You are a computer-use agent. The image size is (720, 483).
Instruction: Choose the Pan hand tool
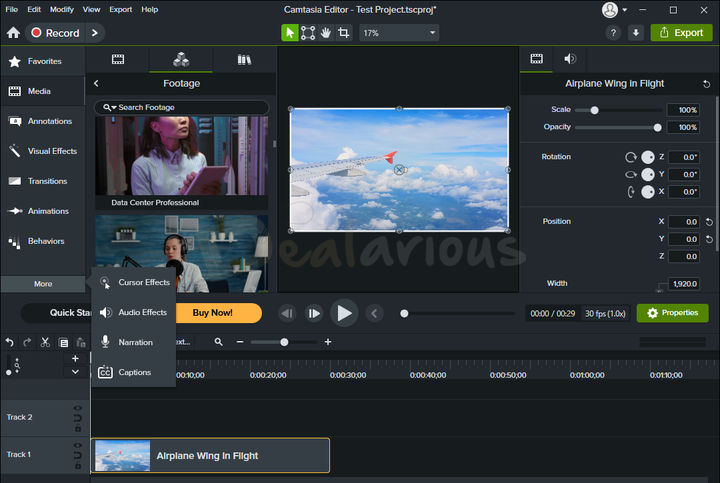[326, 33]
